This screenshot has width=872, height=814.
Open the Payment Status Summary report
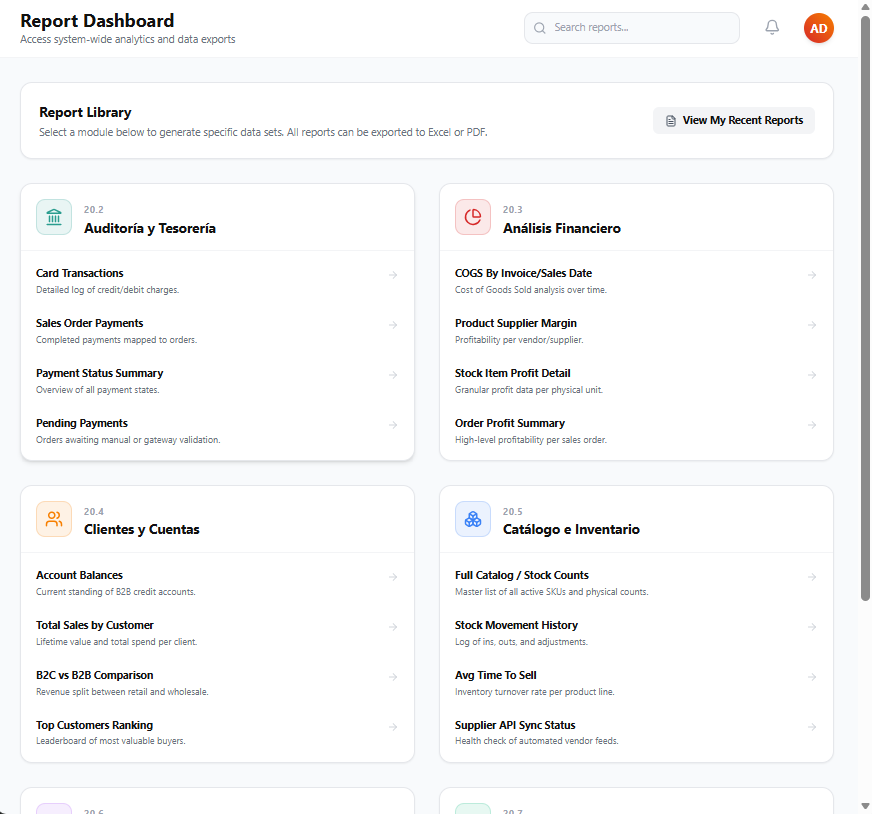[x=217, y=381]
